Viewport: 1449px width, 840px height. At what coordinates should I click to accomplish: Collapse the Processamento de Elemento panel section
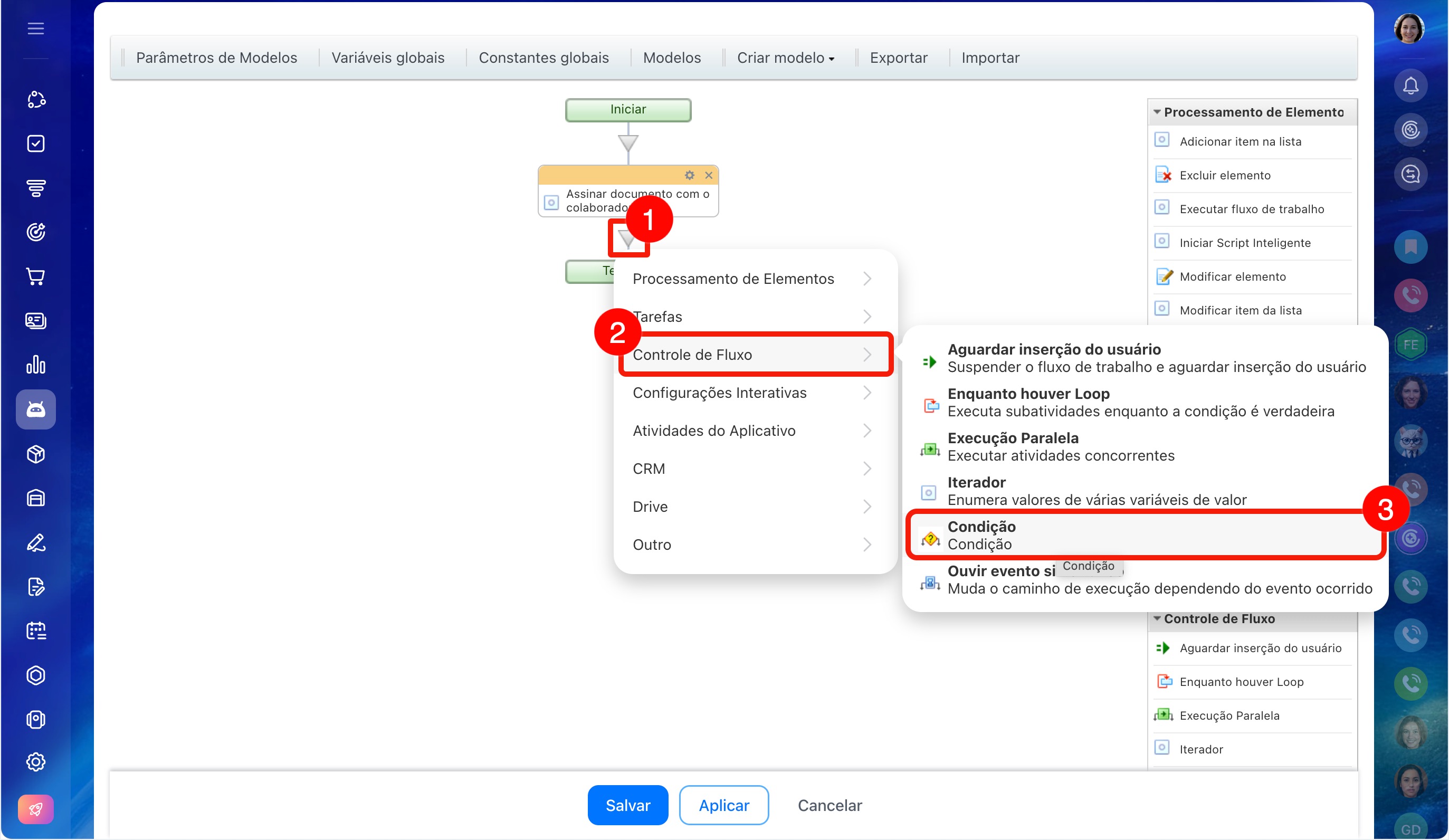(x=1157, y=112)
